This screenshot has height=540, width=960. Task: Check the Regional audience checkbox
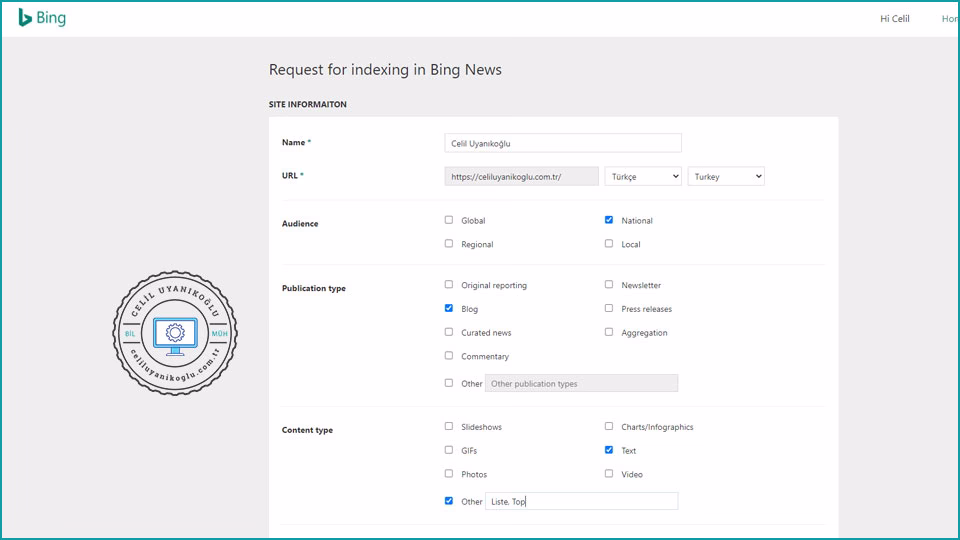coord(449,244)
